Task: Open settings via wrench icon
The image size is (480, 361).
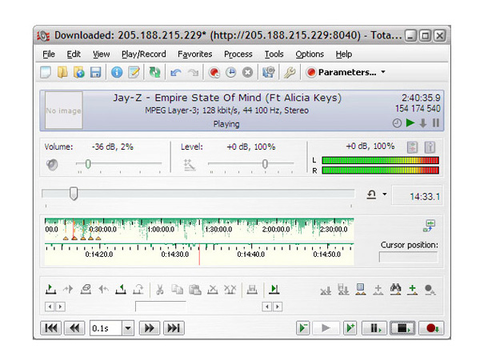Action: pyautogui.click(x=290, y=72)
